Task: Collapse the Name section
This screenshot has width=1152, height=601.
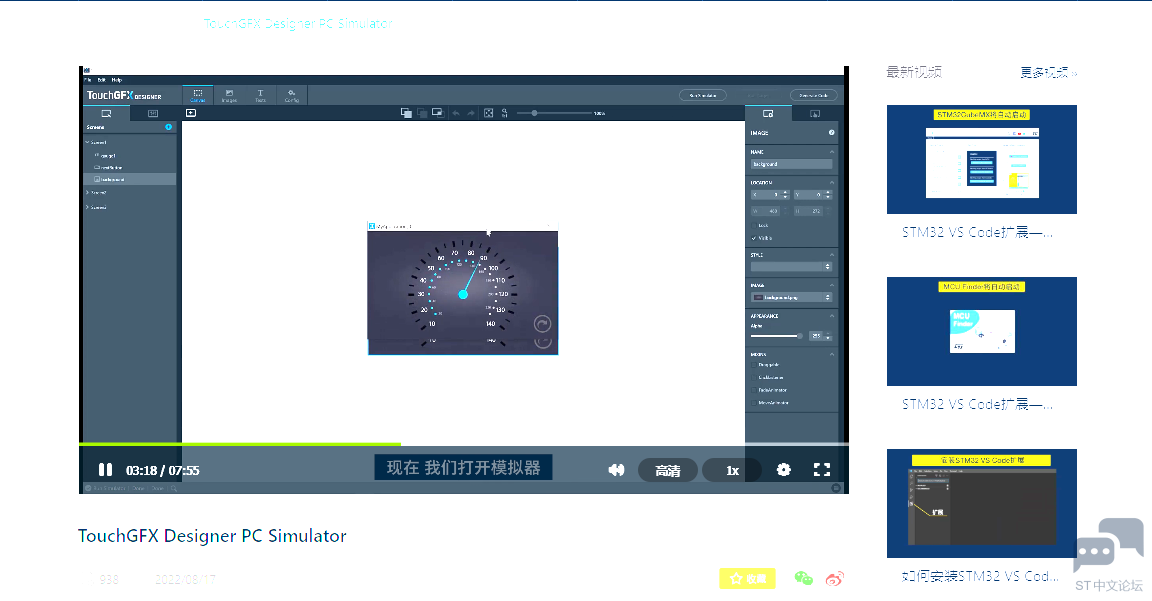Action: coord(832,152)
